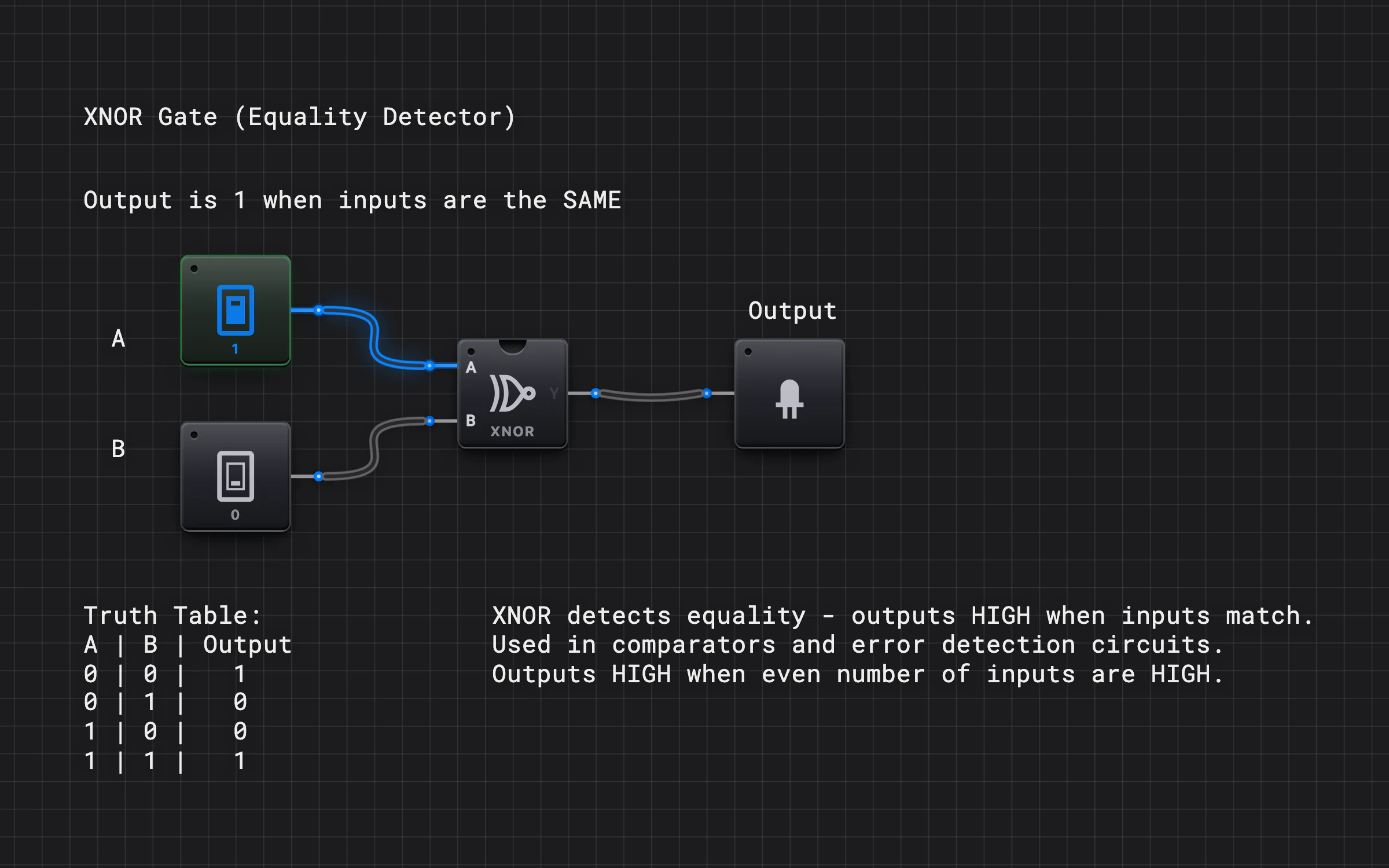
Task: Click the corner dot on switch A block
Action: pyautogui.click(x=194, y=269)
